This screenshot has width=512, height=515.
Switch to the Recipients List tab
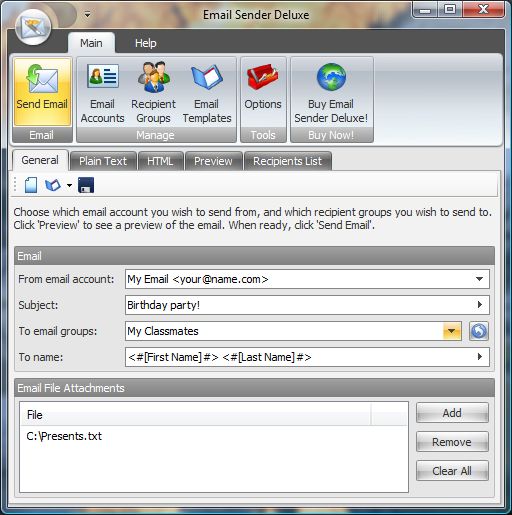pos(288,161)
